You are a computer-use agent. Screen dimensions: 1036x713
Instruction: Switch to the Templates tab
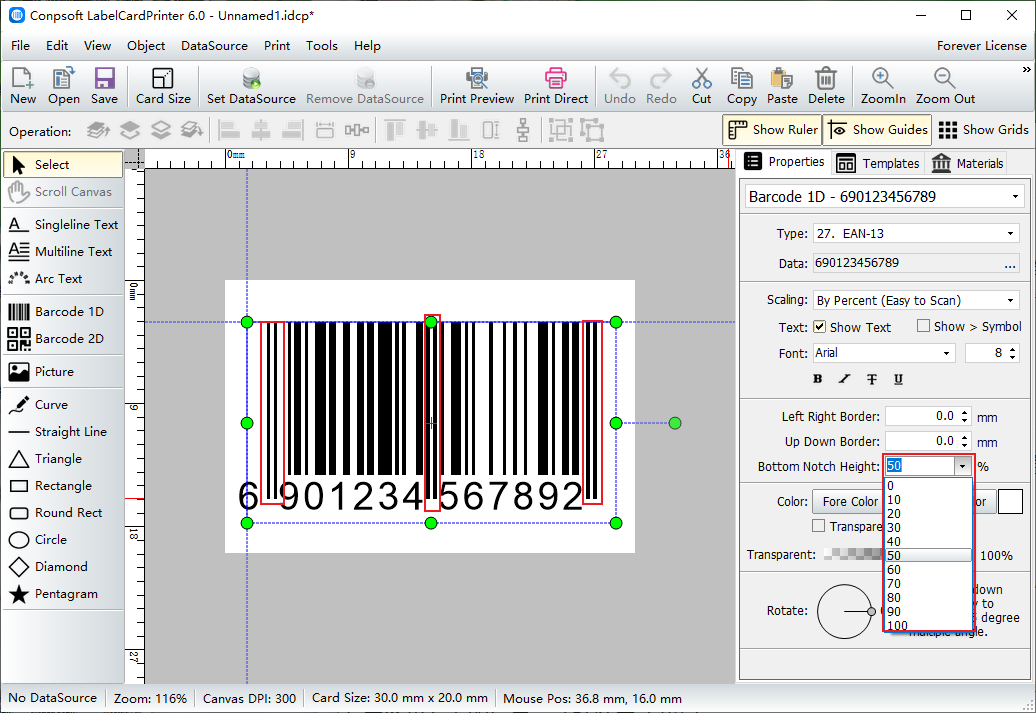pyautogui.click(x=877, y=163)
